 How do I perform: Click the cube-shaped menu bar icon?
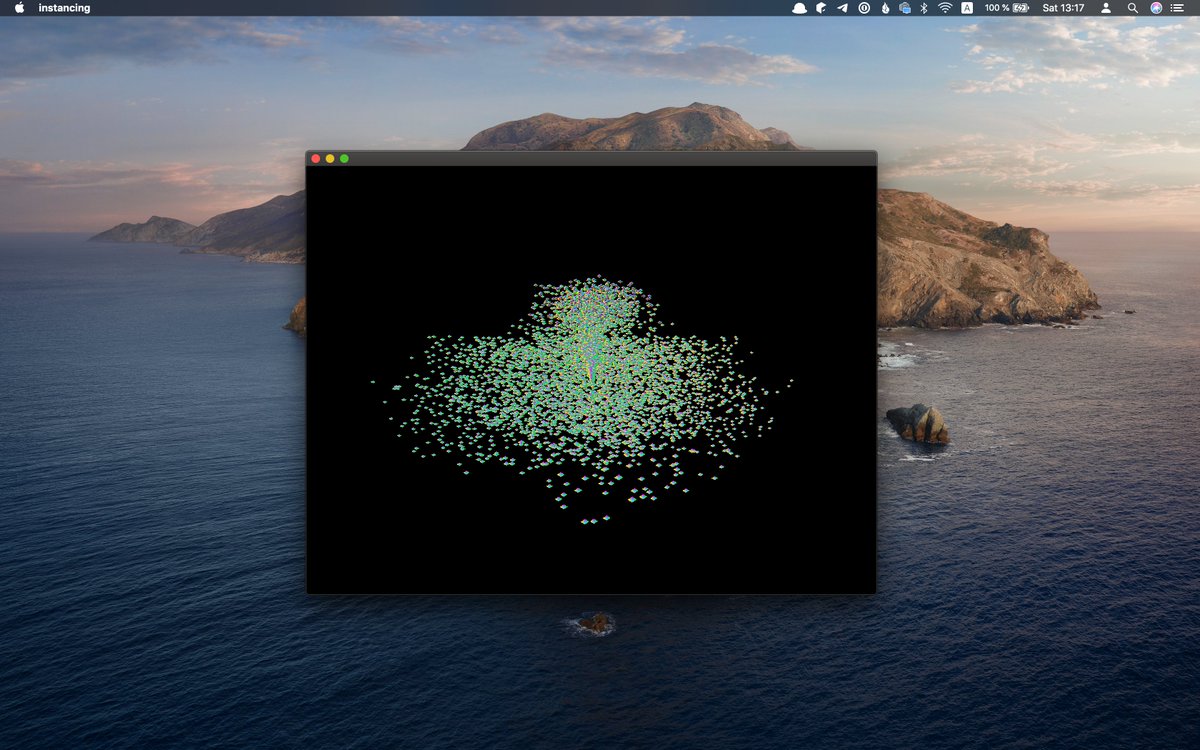click(x=821, y=7)
